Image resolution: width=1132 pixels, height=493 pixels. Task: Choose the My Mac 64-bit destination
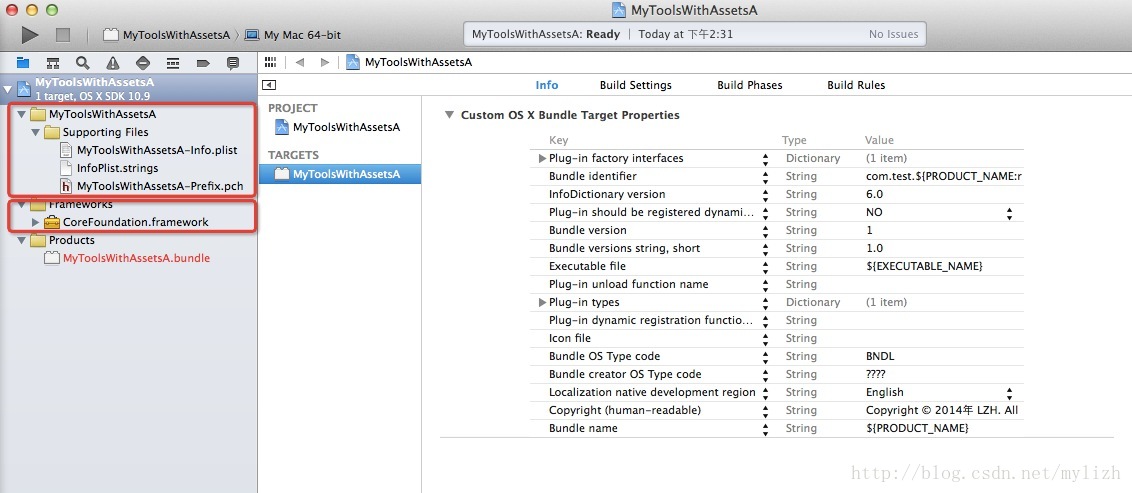pos(293,35)
